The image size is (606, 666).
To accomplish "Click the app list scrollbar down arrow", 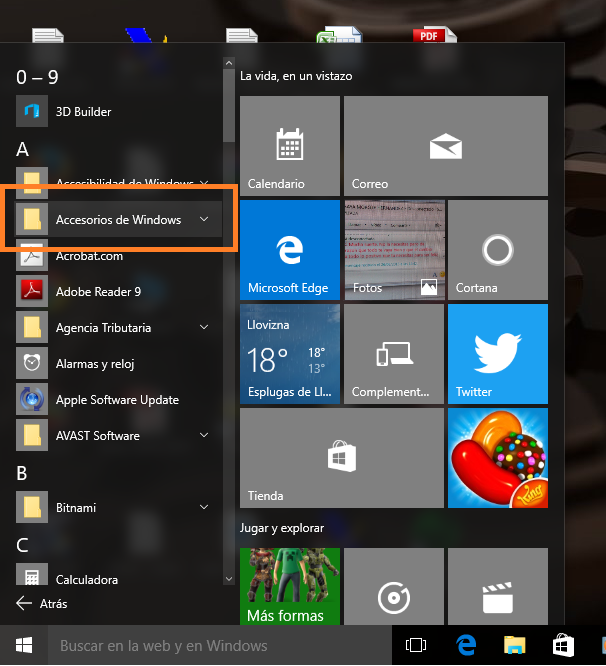I will pos(229,578).
